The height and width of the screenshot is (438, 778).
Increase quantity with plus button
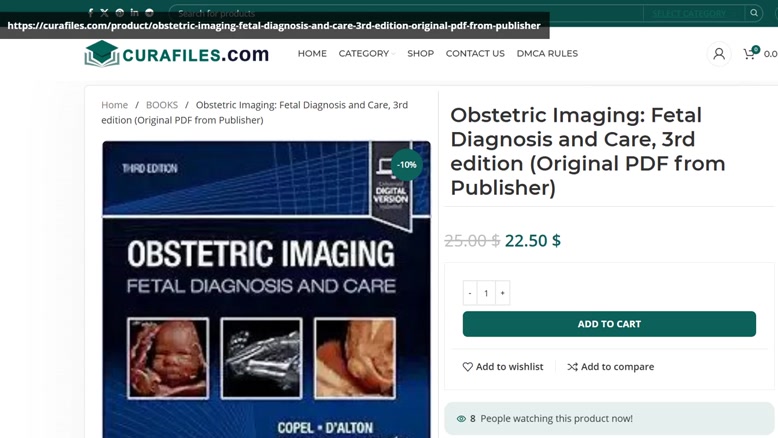[x=503, y=293]
